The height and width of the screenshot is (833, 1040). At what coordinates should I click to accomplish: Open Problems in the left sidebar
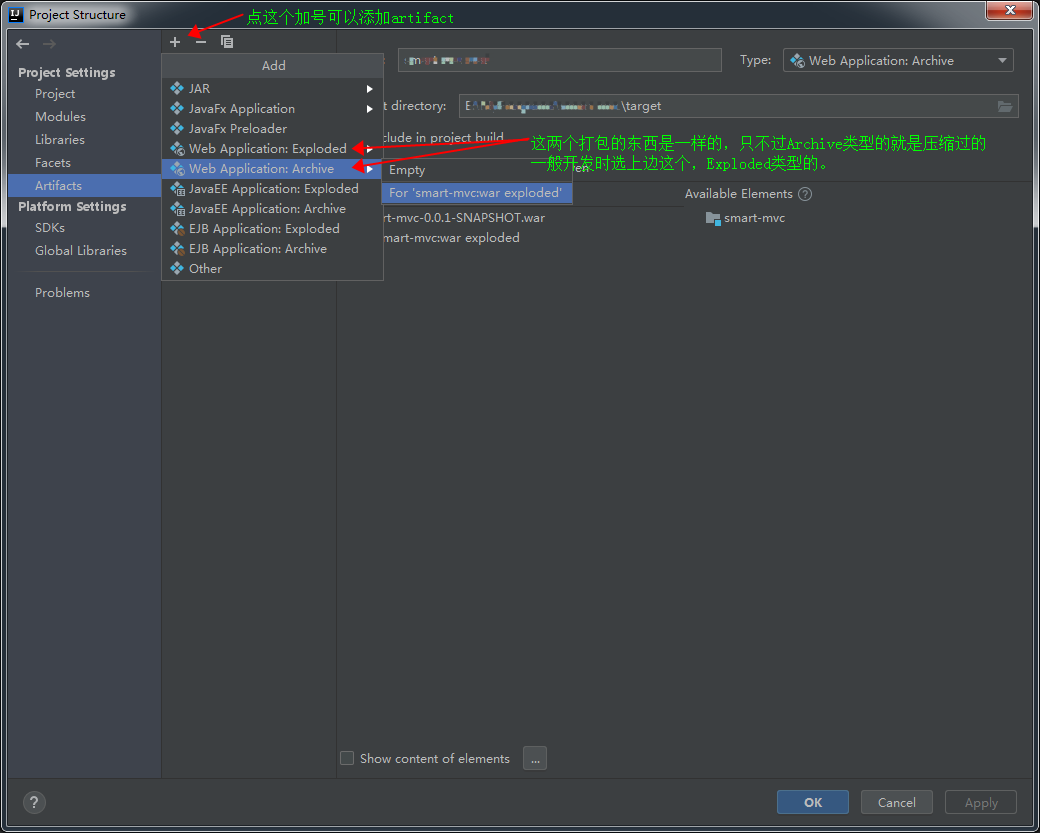coord(62,292)
